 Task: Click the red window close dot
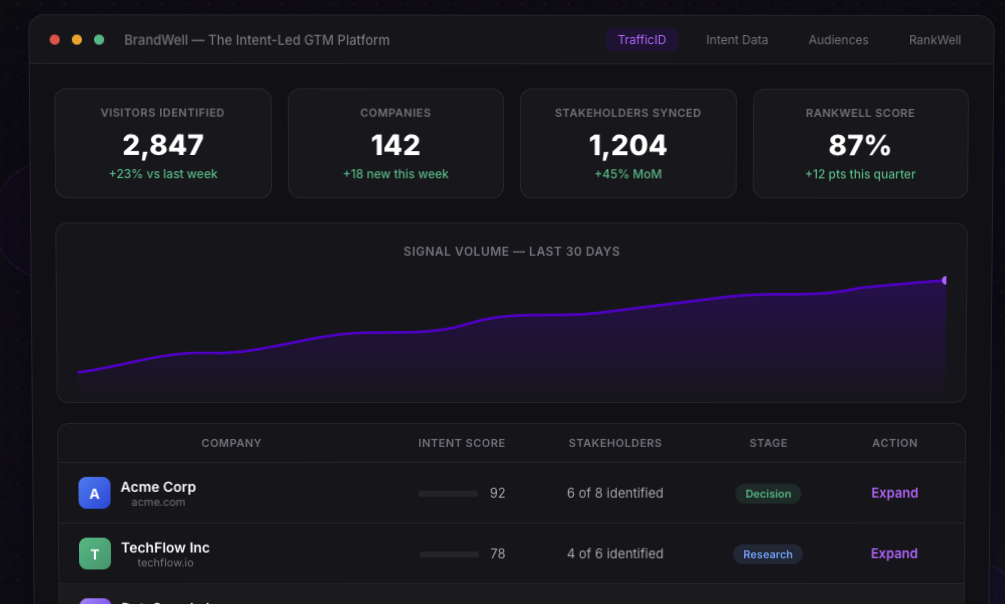coord(55,40)
